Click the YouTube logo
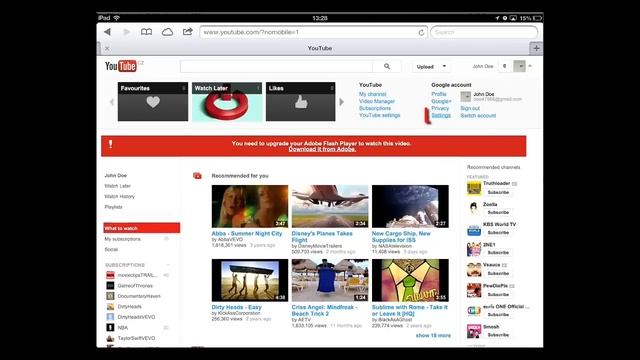Screen dimensions: 640x360 (x=120, y=66)
